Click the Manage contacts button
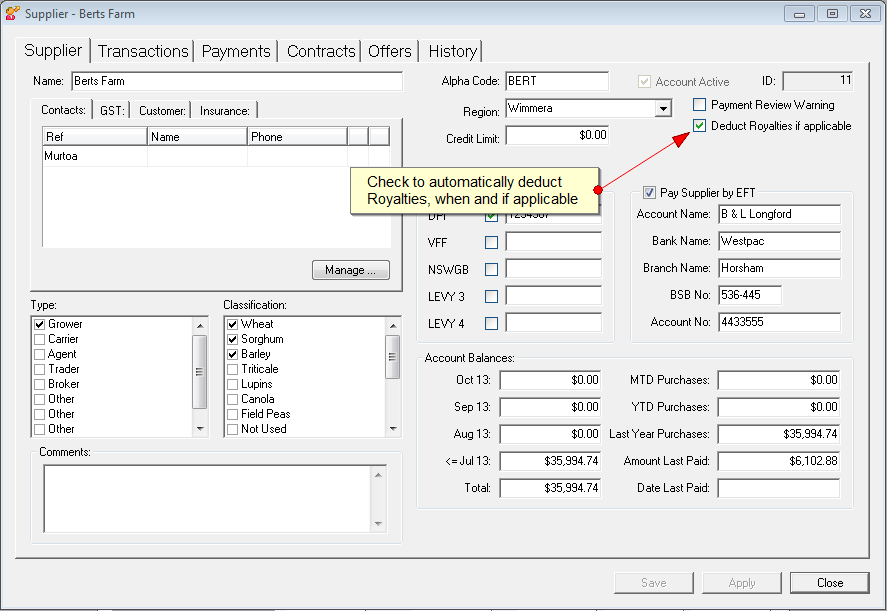 point(351,270)
